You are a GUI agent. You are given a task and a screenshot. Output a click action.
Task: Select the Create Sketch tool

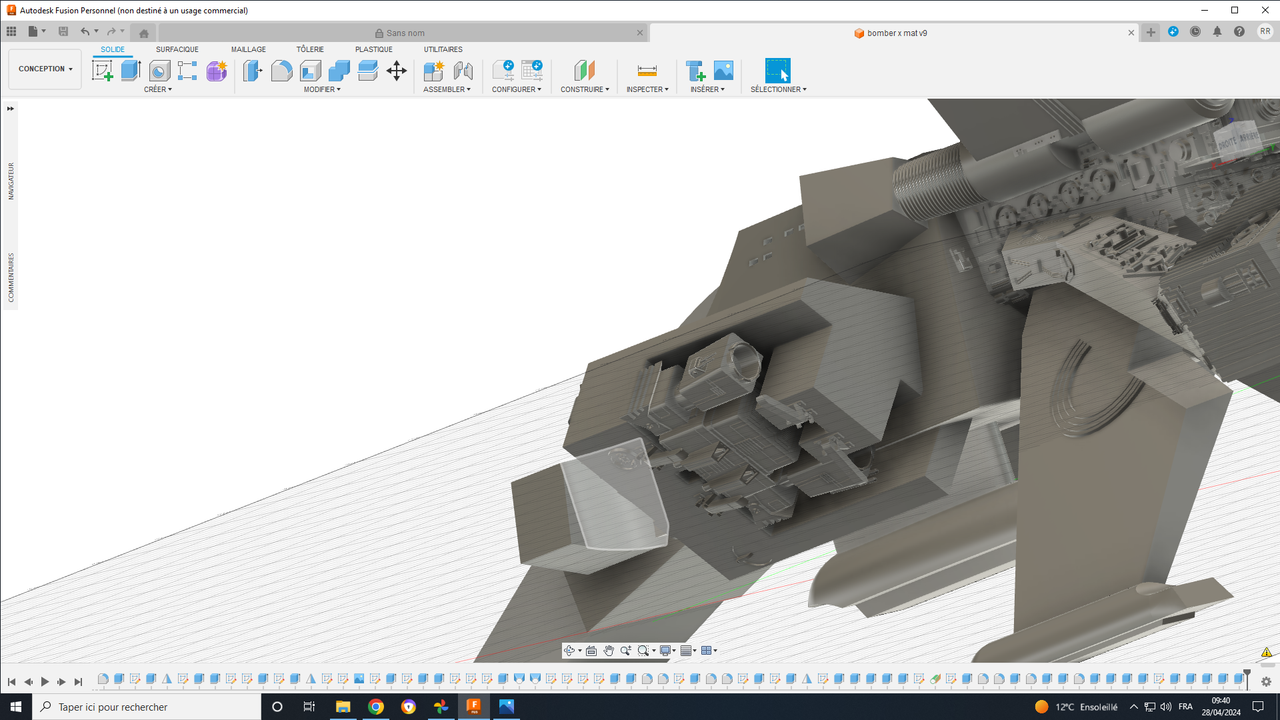click(x=102, y=70)
